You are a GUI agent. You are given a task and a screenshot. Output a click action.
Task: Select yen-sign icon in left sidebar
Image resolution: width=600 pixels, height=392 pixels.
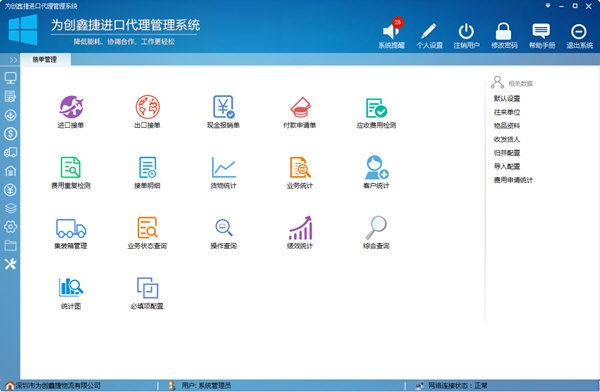[x=10, y=189]
